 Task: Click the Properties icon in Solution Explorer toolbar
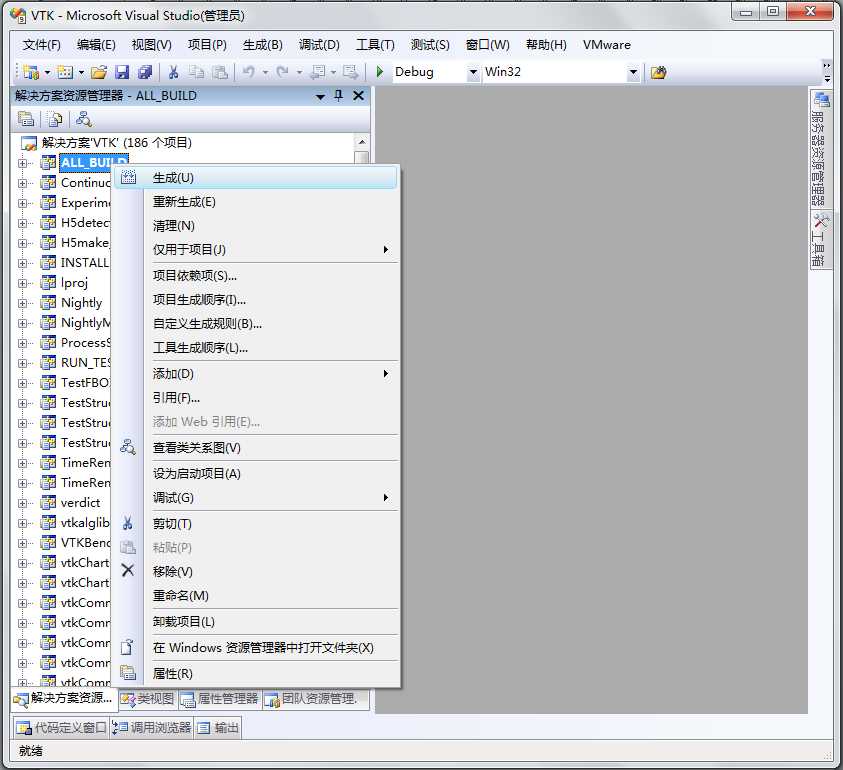tap(26, 119)
